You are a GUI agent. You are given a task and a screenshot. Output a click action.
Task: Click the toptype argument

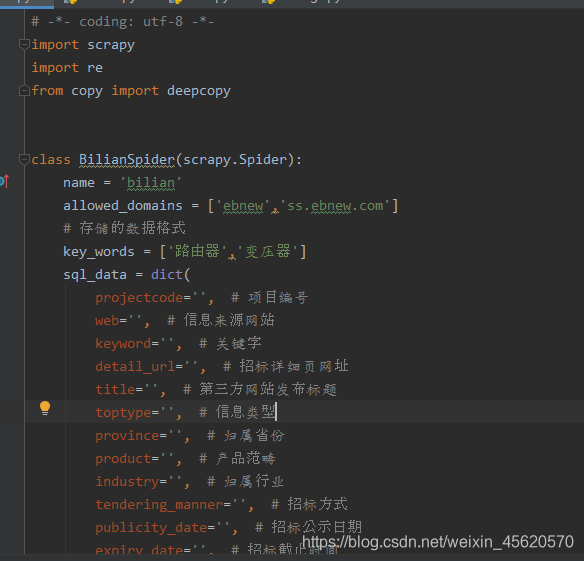click(123, 413)
